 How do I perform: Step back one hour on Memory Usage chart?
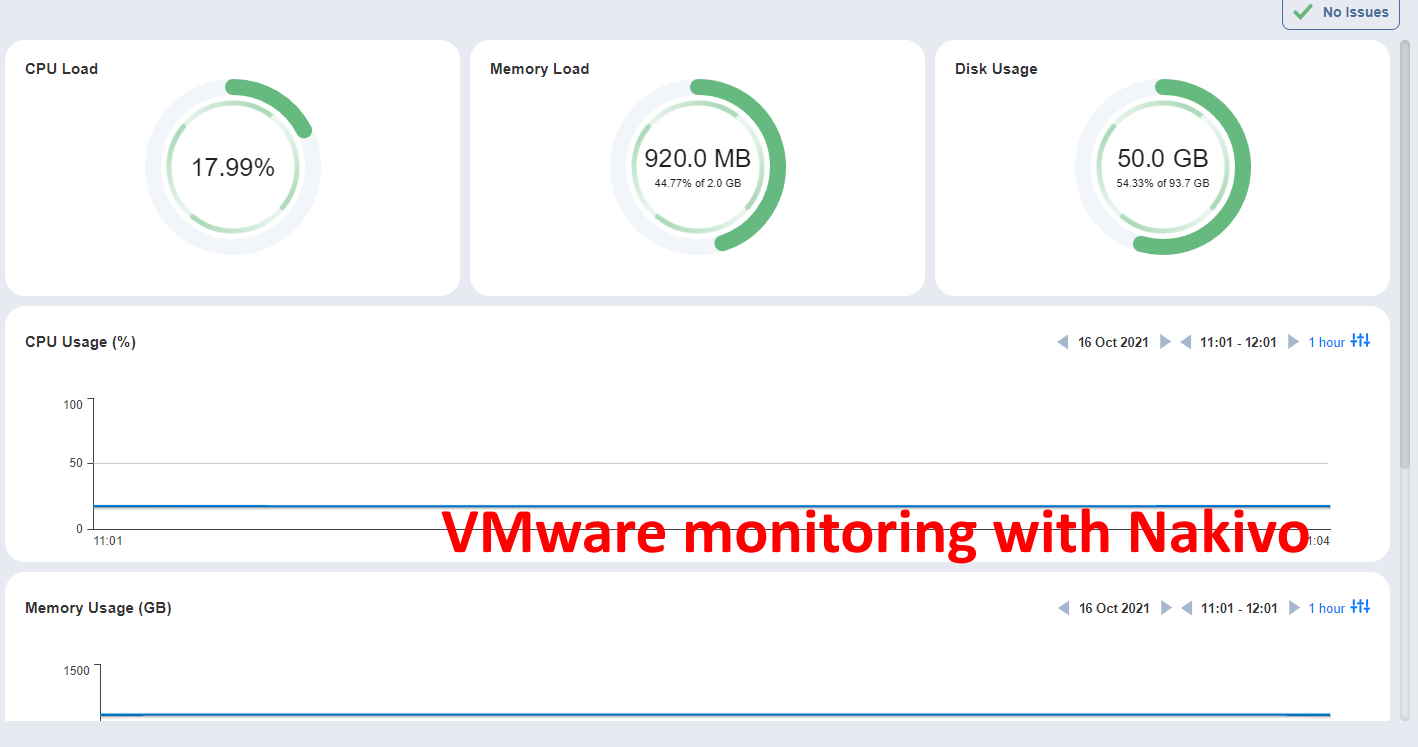pyautogui.click(x=1186, y=608)
